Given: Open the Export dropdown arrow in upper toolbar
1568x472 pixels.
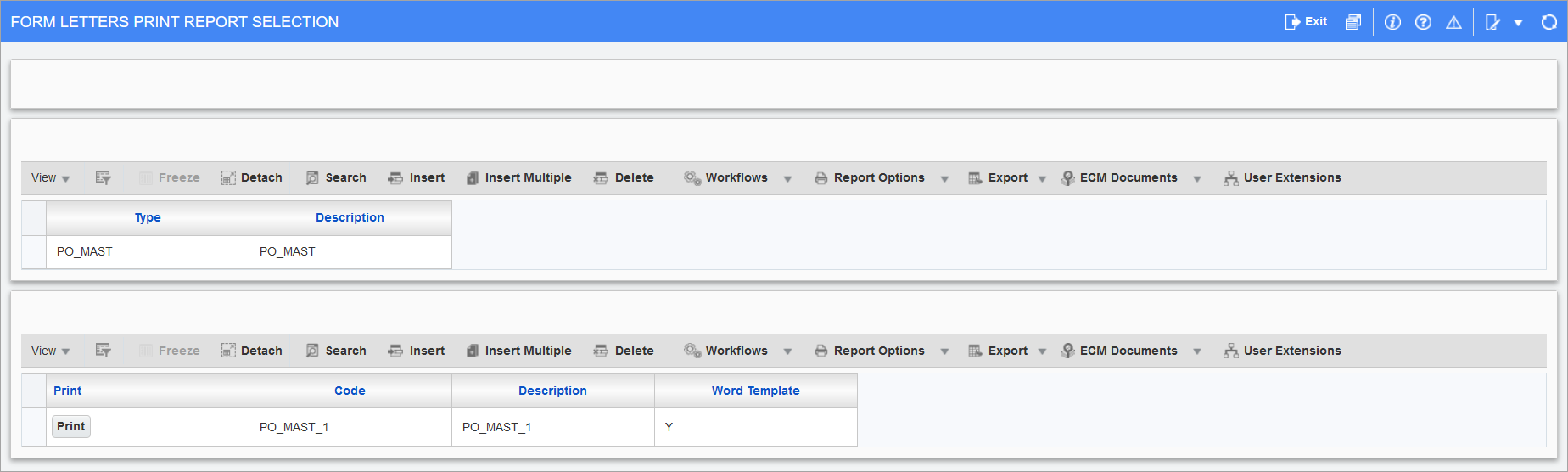Looking at the screenshot, I should (x=1042, y=178).
